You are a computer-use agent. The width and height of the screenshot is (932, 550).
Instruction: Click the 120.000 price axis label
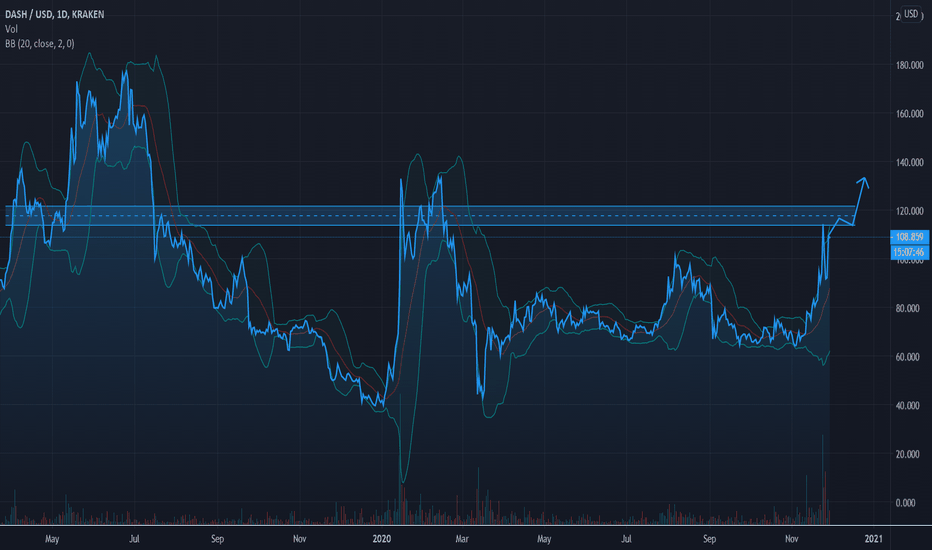tap(909, 211)
